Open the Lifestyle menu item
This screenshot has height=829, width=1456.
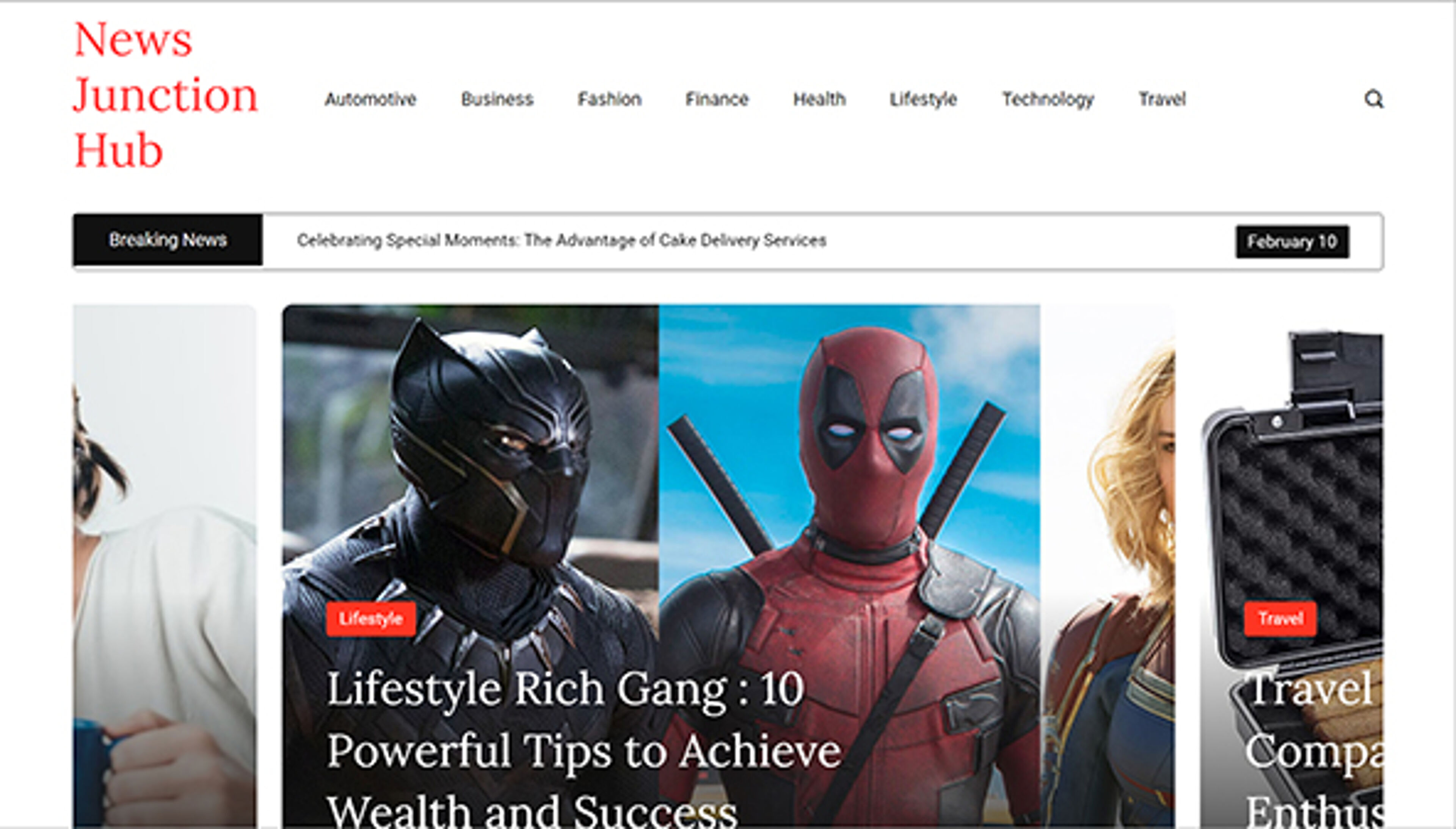point(923,99)
